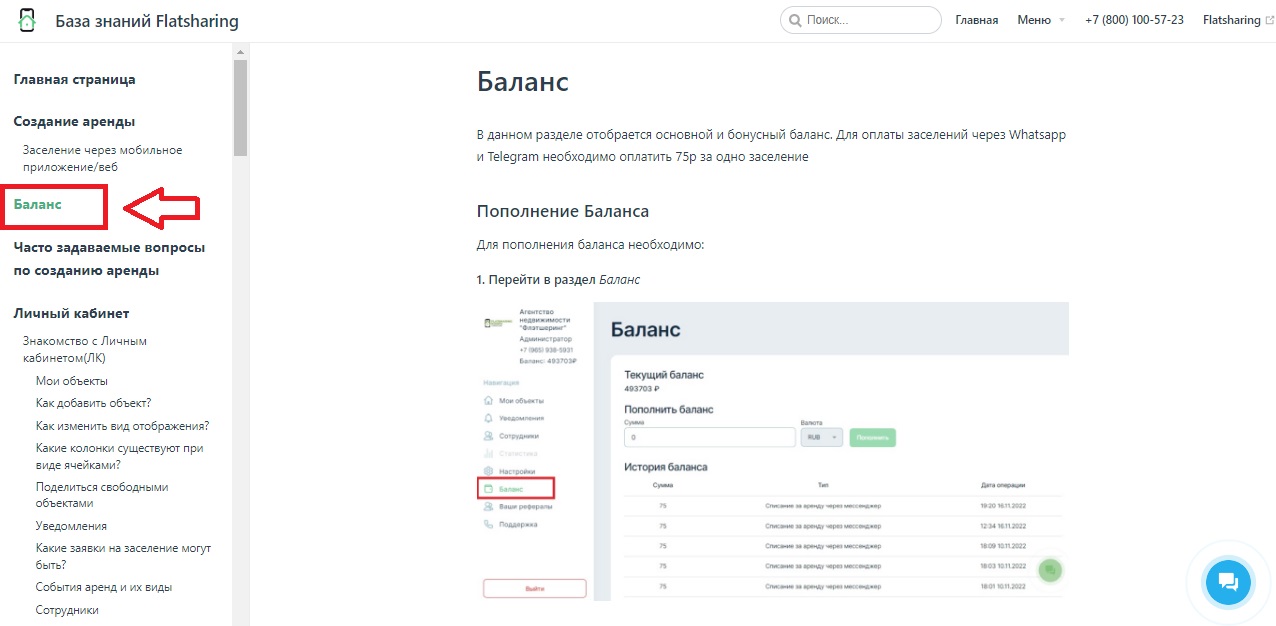Click the magnifier icon in search box
This screenshot has width=1276, height=626.
[795, 20]
